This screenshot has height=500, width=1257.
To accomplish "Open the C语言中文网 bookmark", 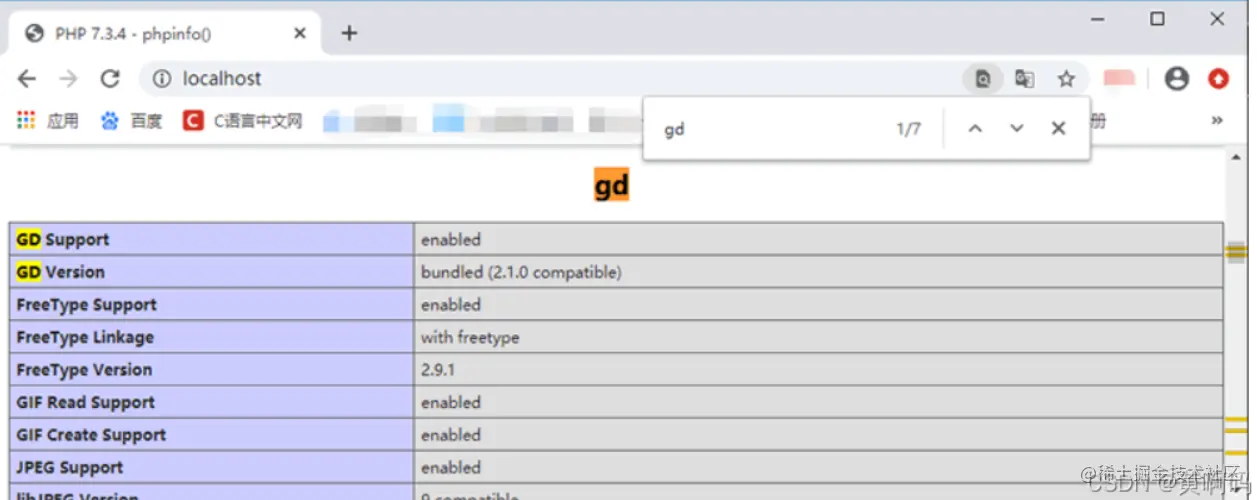I will (x=243, y=121).
